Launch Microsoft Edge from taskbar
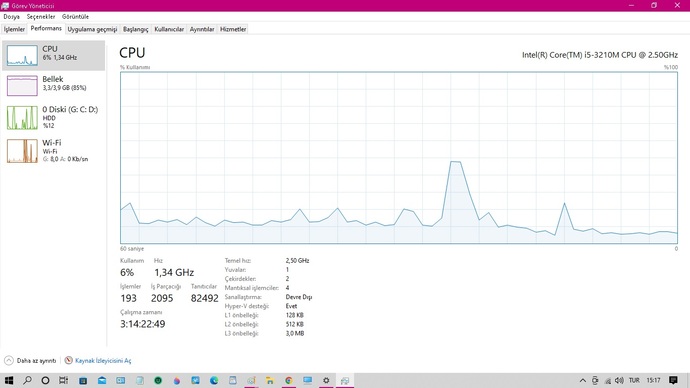 [214, 381]
